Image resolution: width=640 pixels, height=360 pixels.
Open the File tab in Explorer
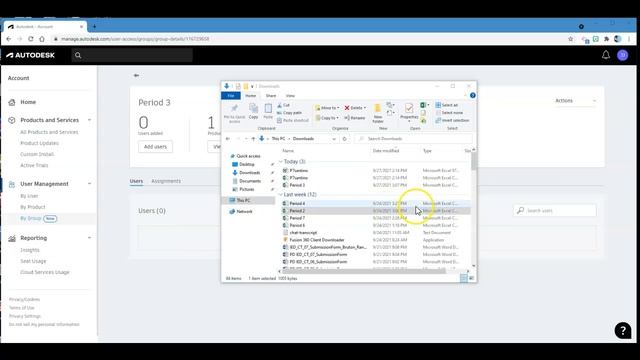pyautogui.click(x=231, y=96)
